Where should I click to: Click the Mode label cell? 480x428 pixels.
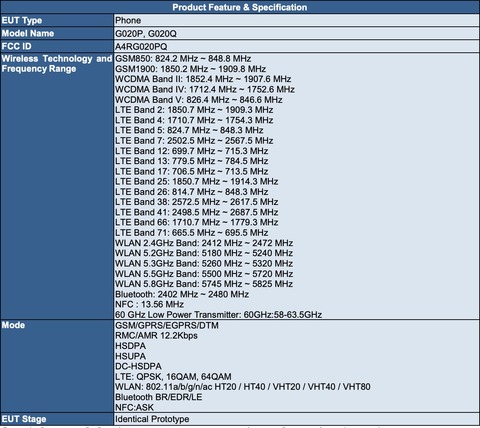[57, 366]
